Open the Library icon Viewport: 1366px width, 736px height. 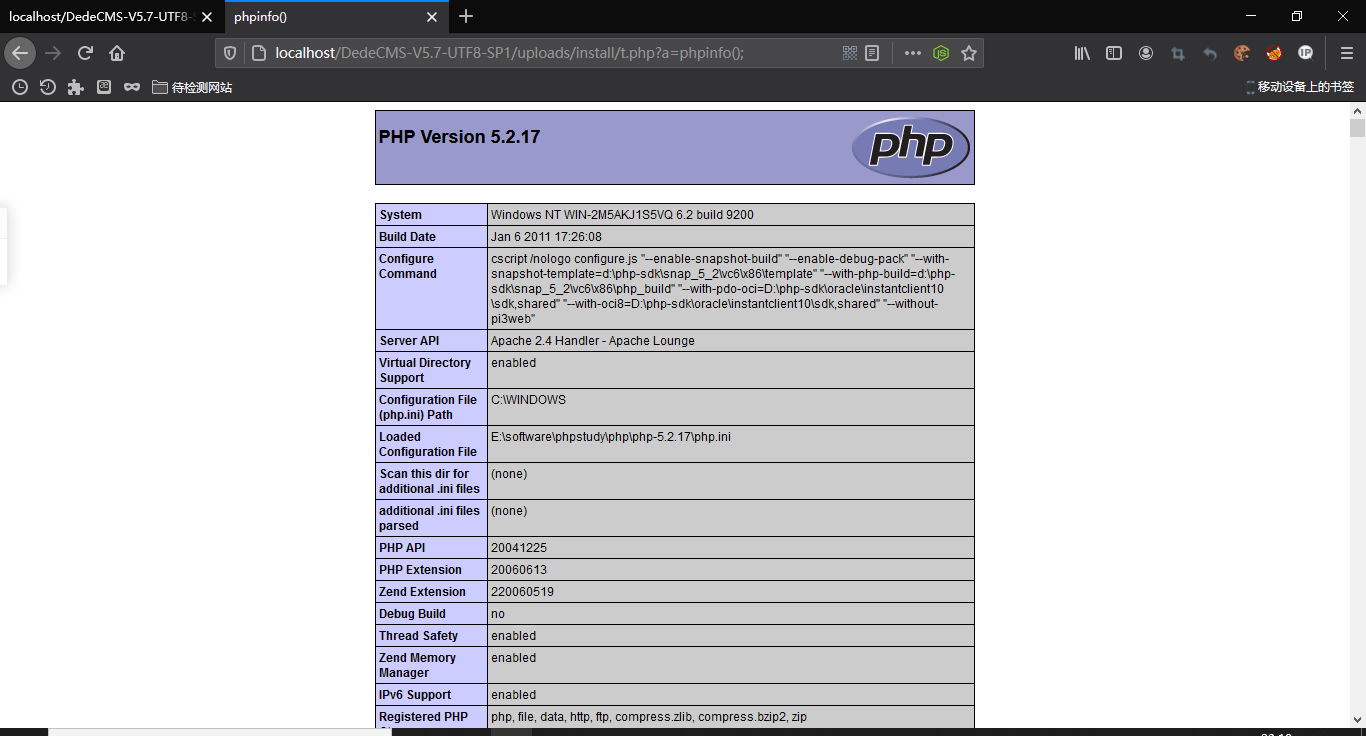1082,53
